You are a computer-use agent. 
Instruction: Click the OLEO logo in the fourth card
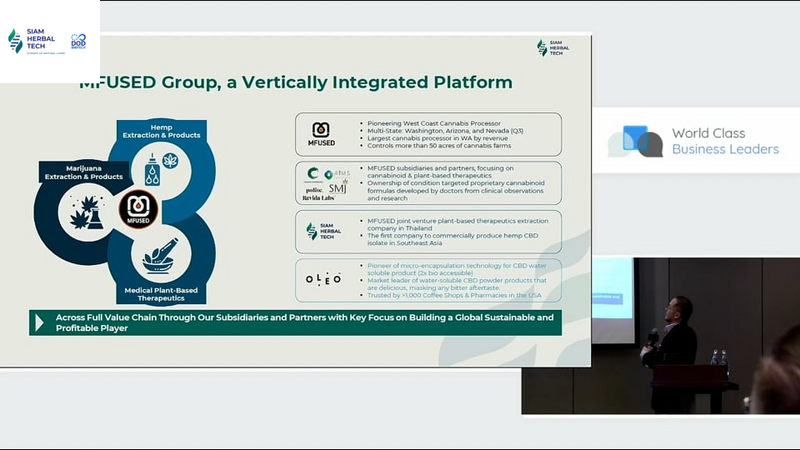323,279
